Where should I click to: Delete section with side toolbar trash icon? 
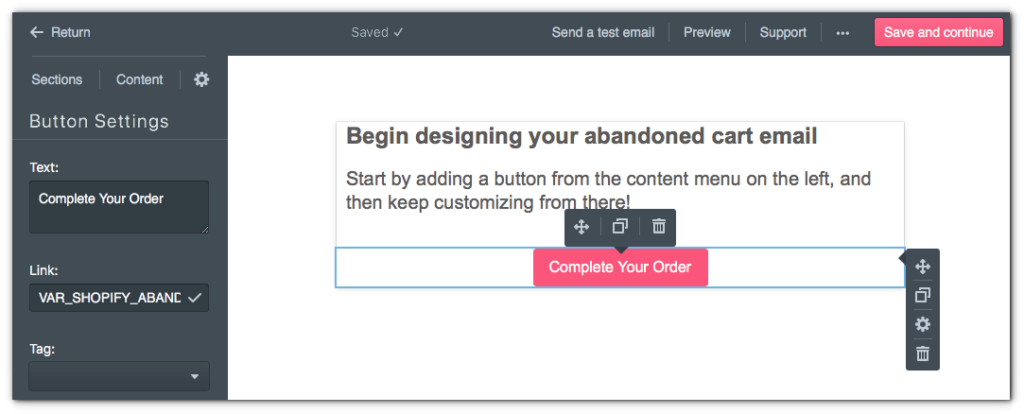click(x=922, y=354)
